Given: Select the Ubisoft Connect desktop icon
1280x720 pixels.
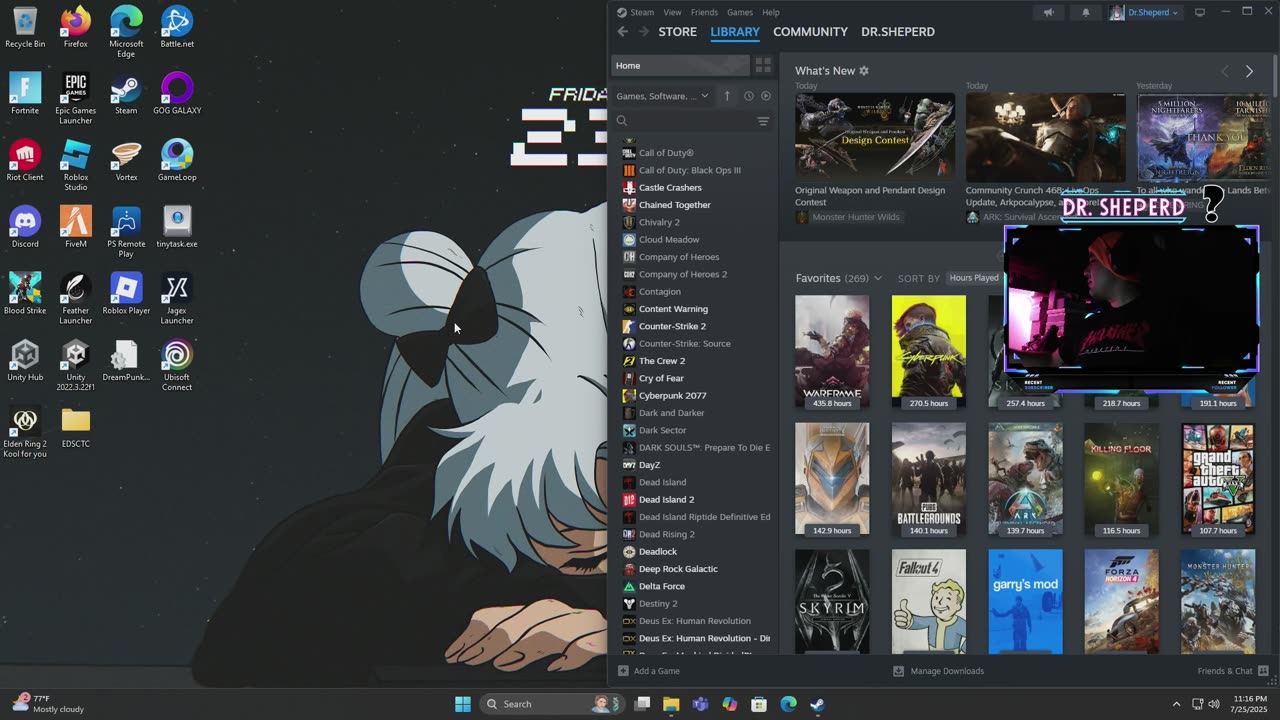Looking at the screenshot, I should click(x=177, y=366).
